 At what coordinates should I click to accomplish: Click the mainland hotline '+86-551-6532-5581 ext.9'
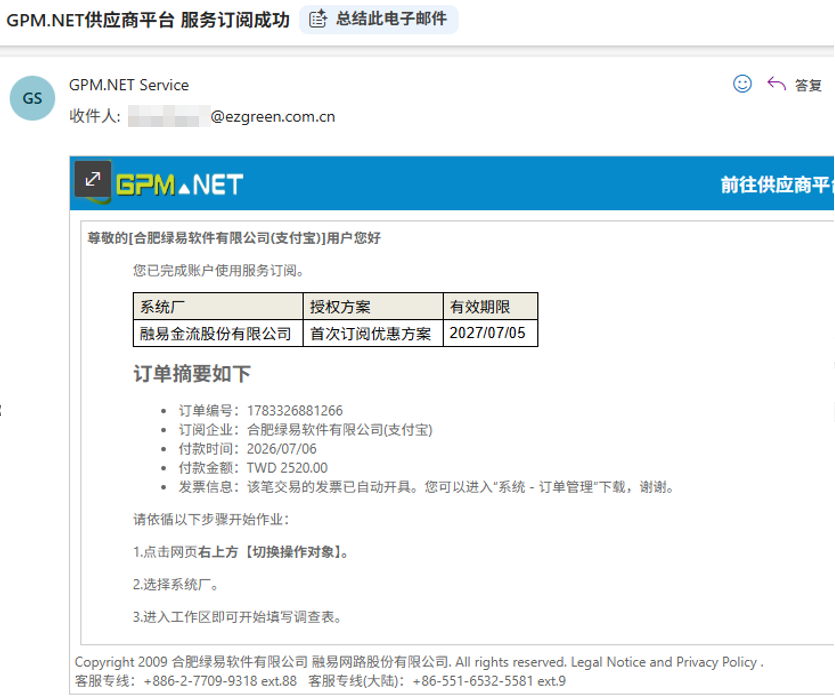(489, 681)
